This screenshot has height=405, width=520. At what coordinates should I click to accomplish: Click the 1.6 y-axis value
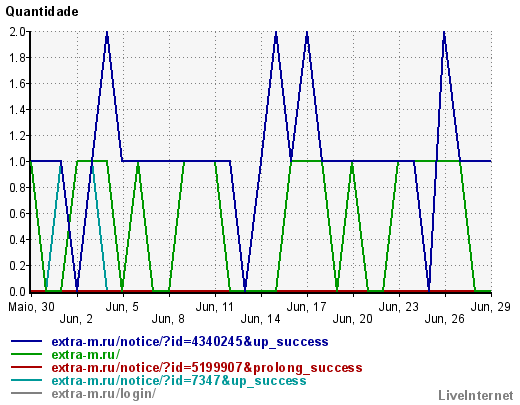pos(17,84)
